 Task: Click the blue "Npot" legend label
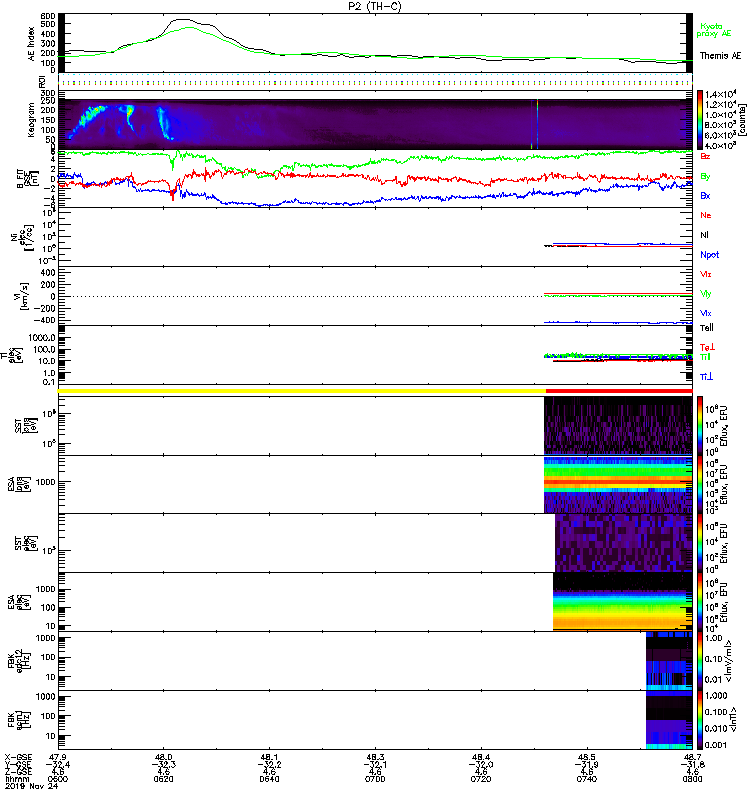(710, 255)
